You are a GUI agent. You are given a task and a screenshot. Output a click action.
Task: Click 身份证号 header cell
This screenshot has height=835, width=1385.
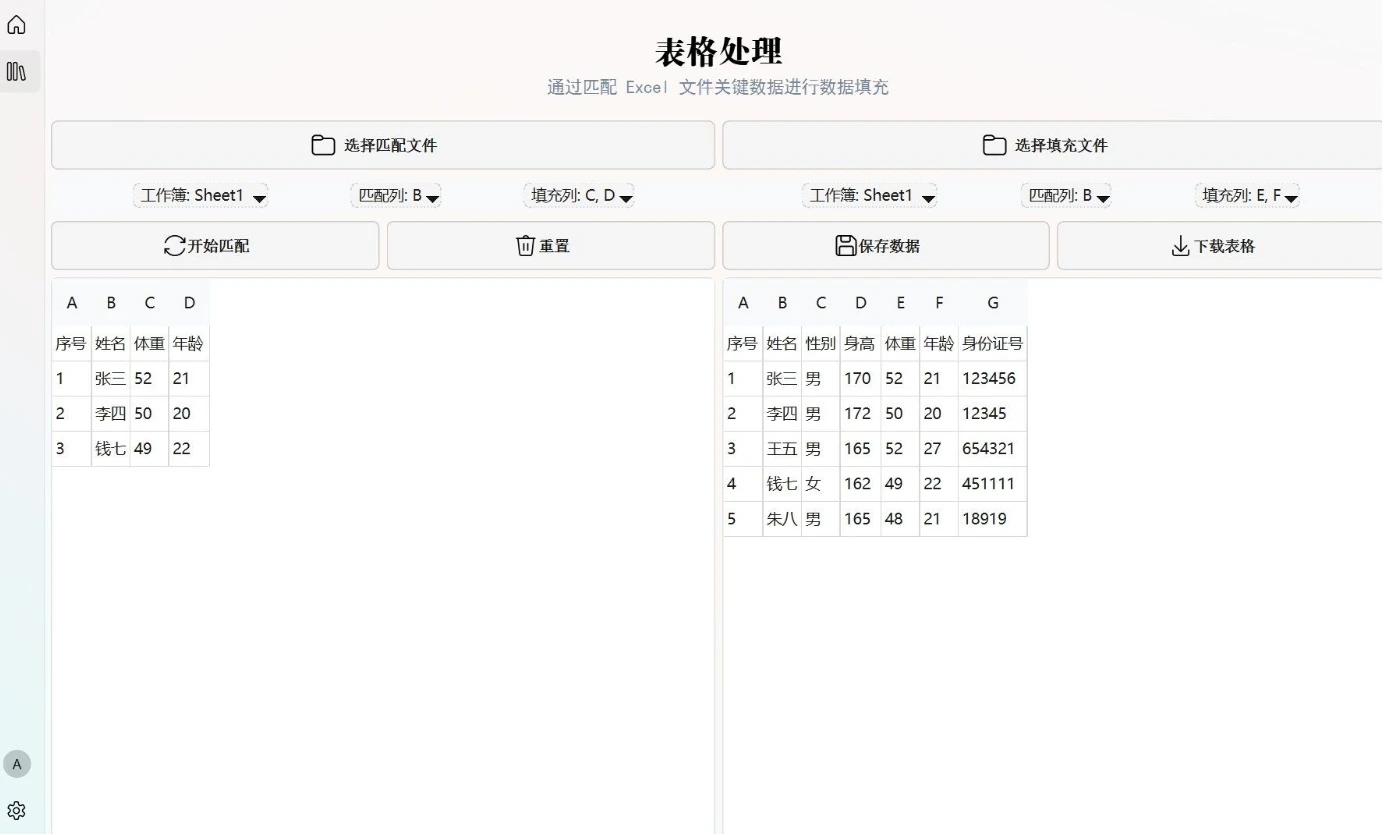[x=992, y=344]
